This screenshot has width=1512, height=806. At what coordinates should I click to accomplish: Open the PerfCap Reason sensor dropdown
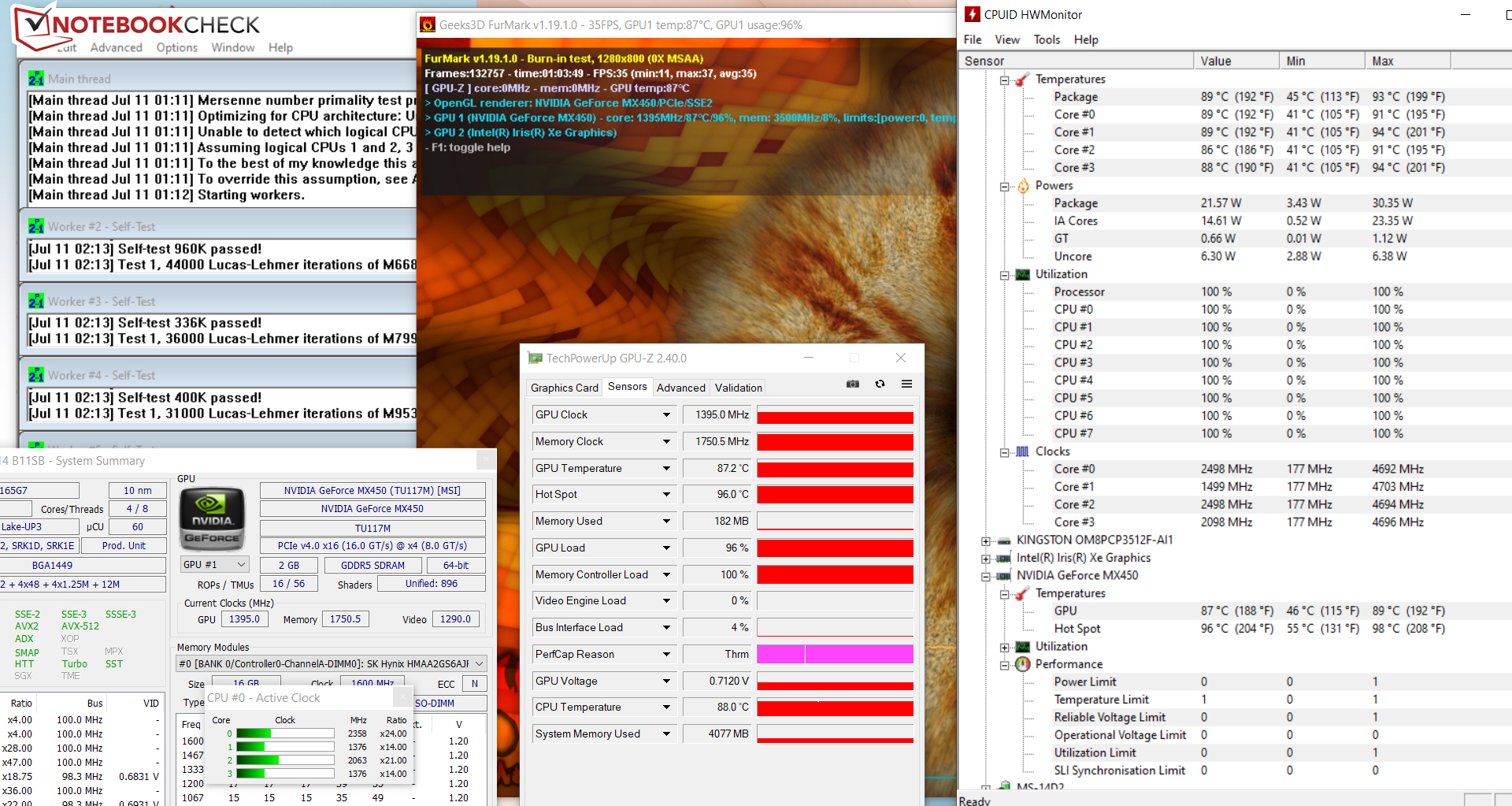[666, 655]
